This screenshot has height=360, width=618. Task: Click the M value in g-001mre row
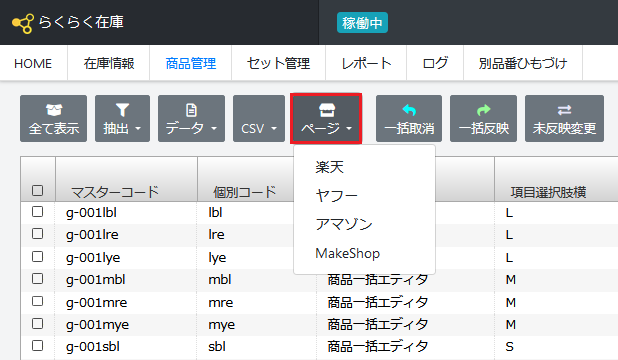point(511,302)
